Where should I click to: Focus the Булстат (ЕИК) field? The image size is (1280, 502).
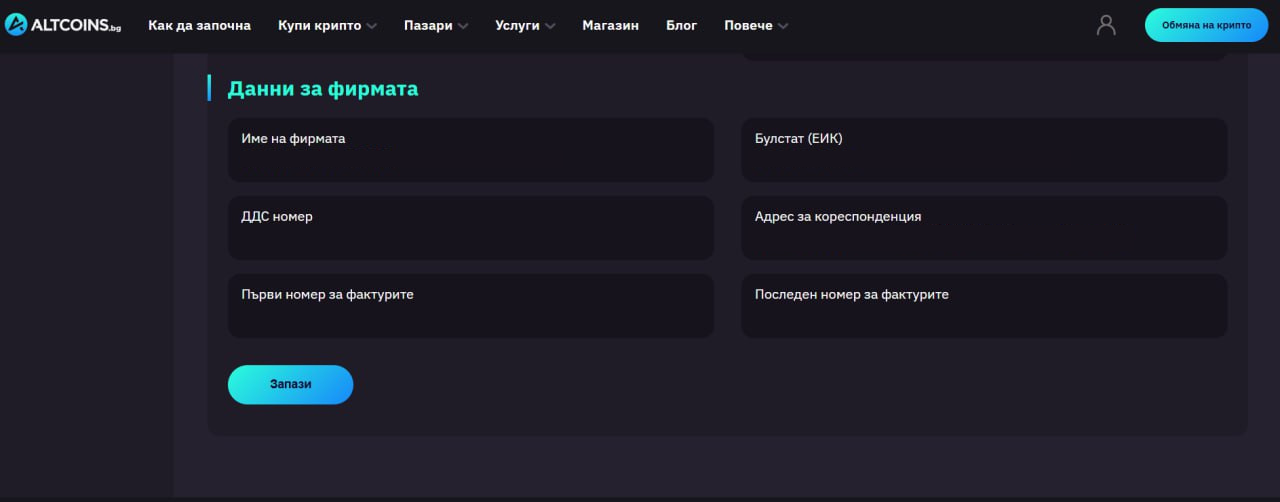984,150
